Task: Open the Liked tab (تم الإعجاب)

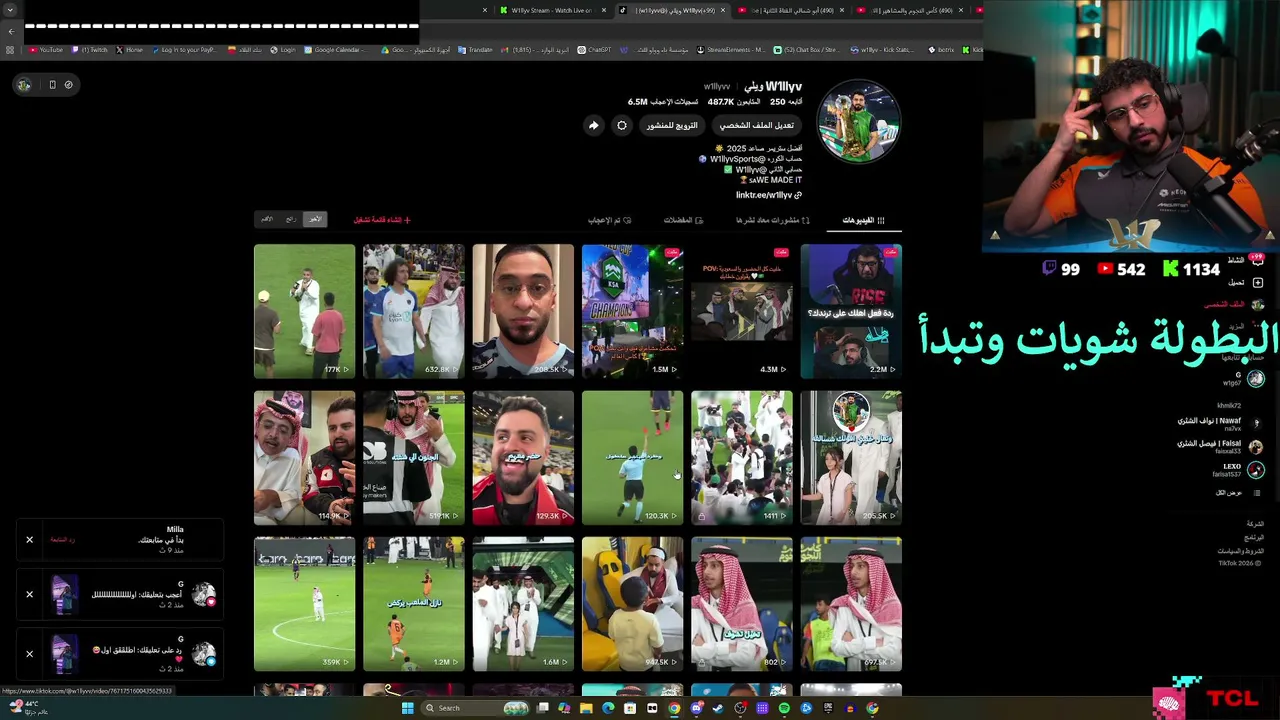Action: 609,220
